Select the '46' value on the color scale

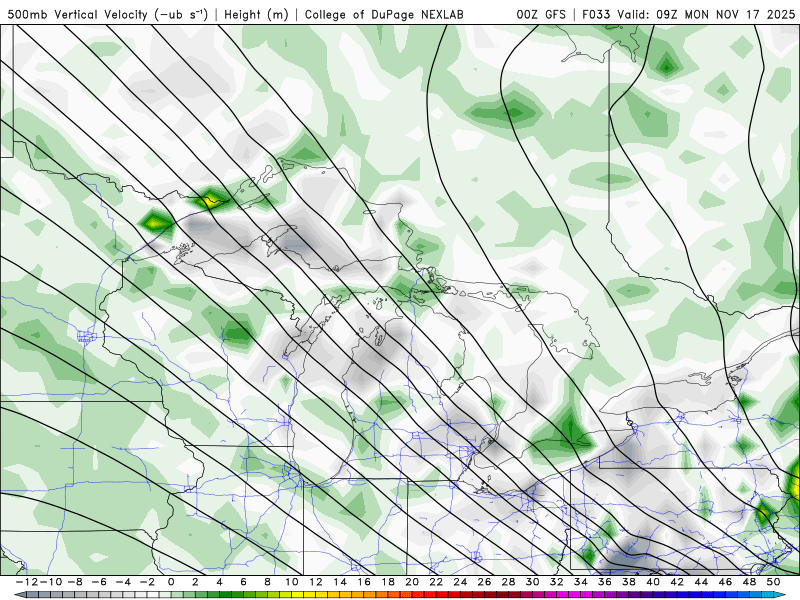pyautogui.click(x=725, y=582)
